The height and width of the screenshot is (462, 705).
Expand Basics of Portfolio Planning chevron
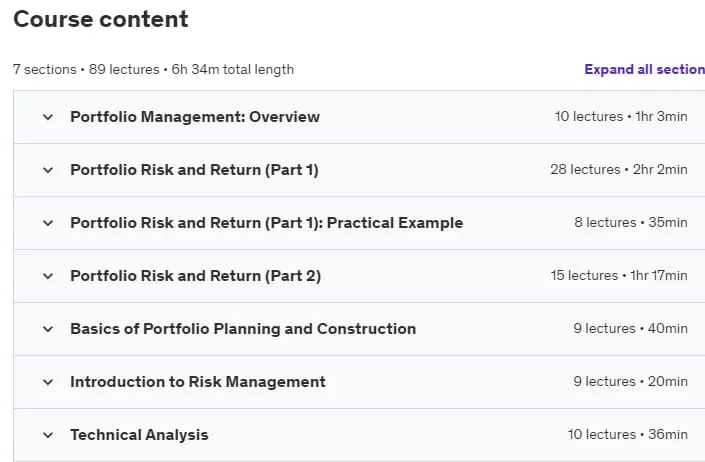coord(48,329)
